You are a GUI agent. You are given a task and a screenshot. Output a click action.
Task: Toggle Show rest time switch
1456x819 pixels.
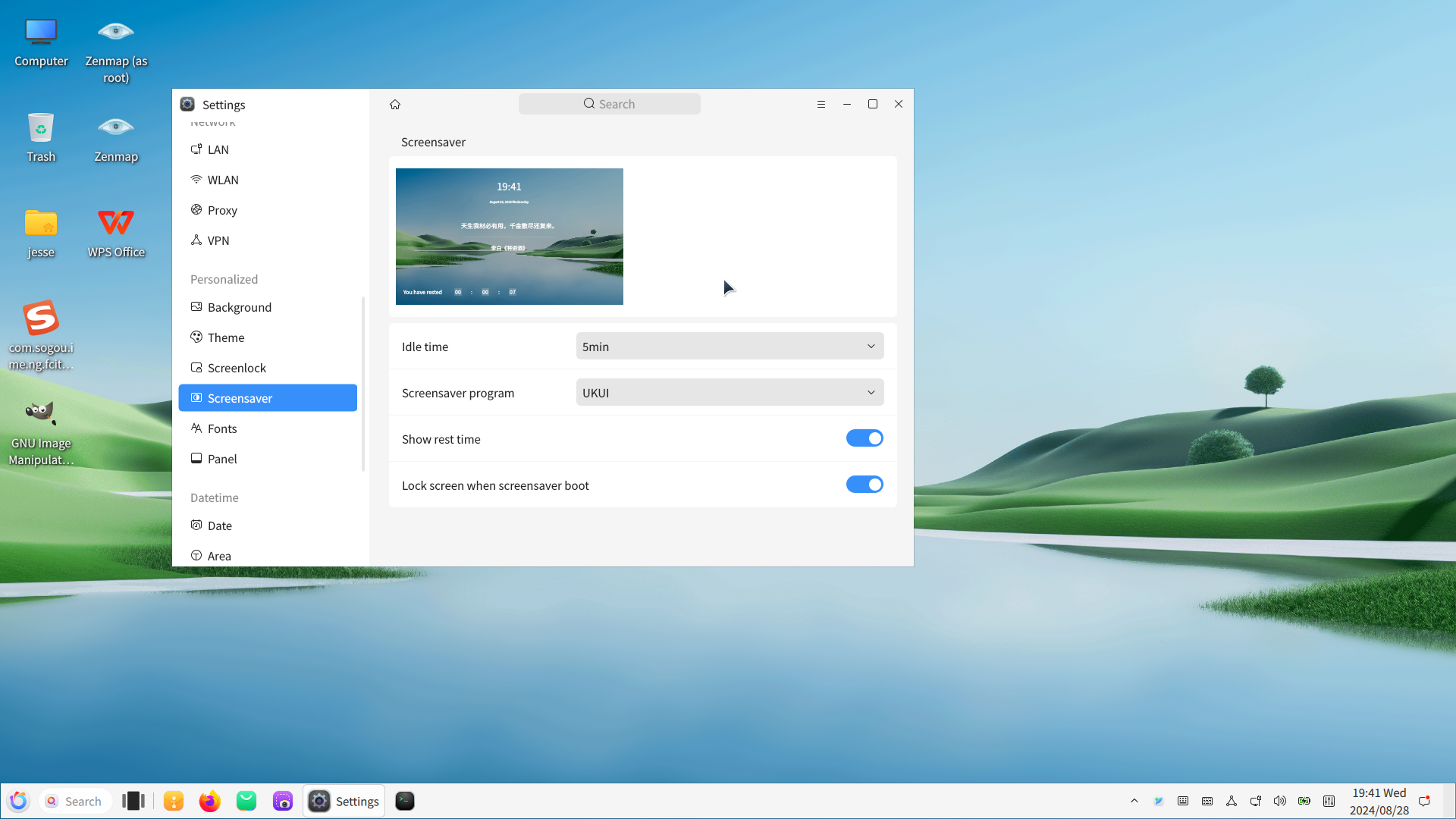click(x=864, y=438)
